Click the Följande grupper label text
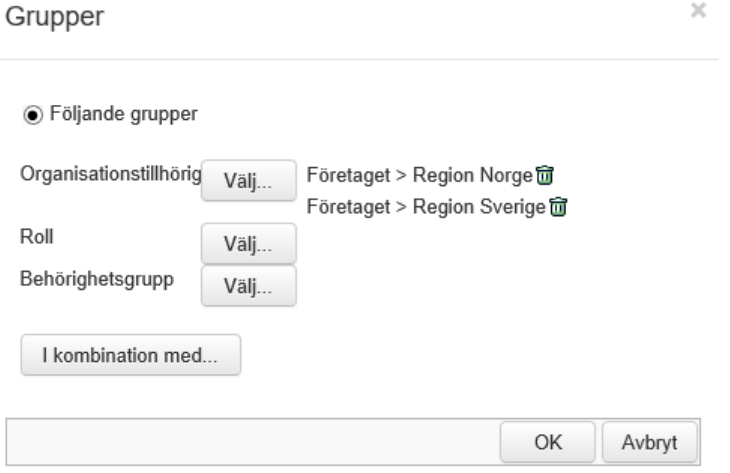The width and height of the screenshot is (730, 473). pos(124,114)
